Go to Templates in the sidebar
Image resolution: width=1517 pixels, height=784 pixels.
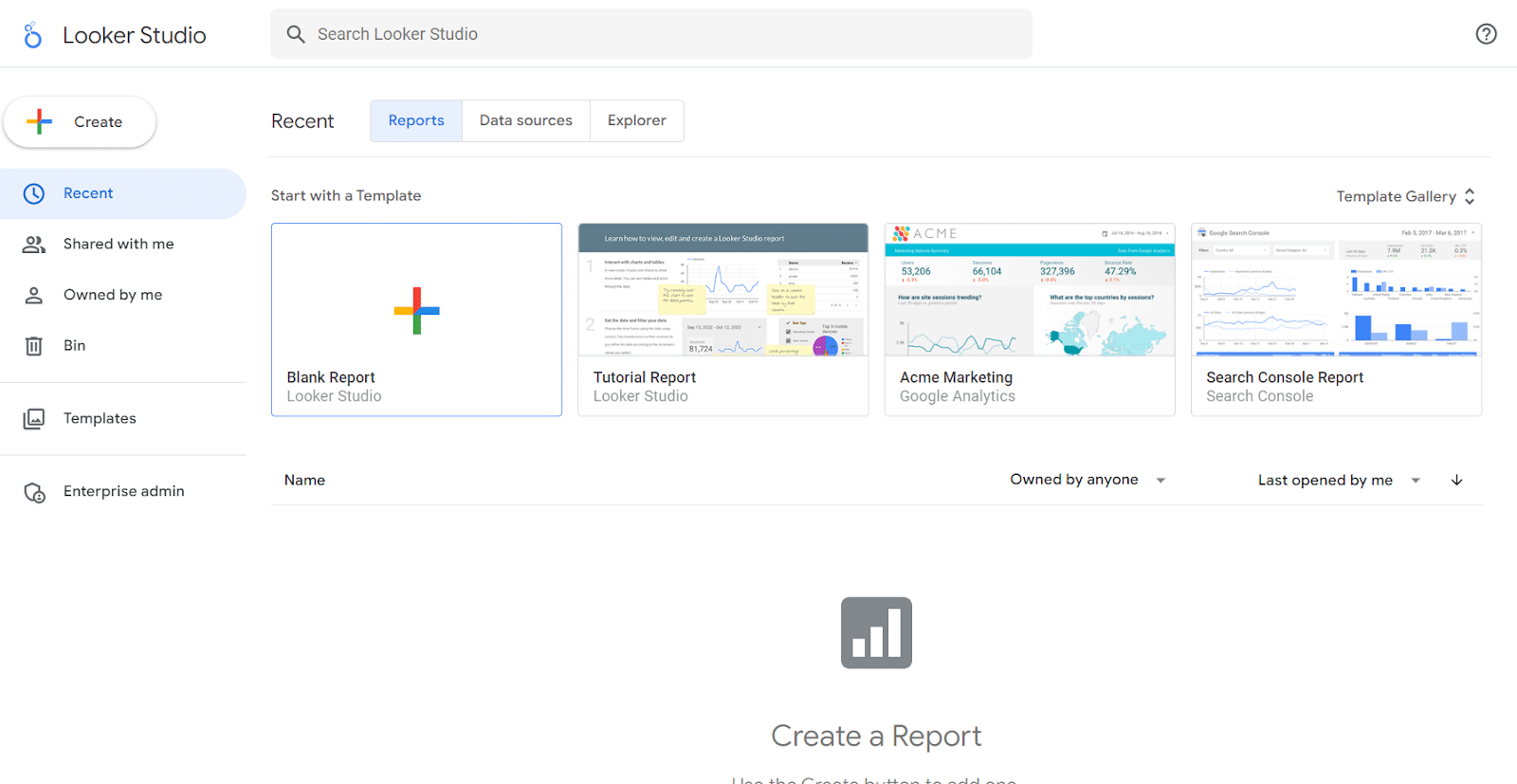click(123, 418)
